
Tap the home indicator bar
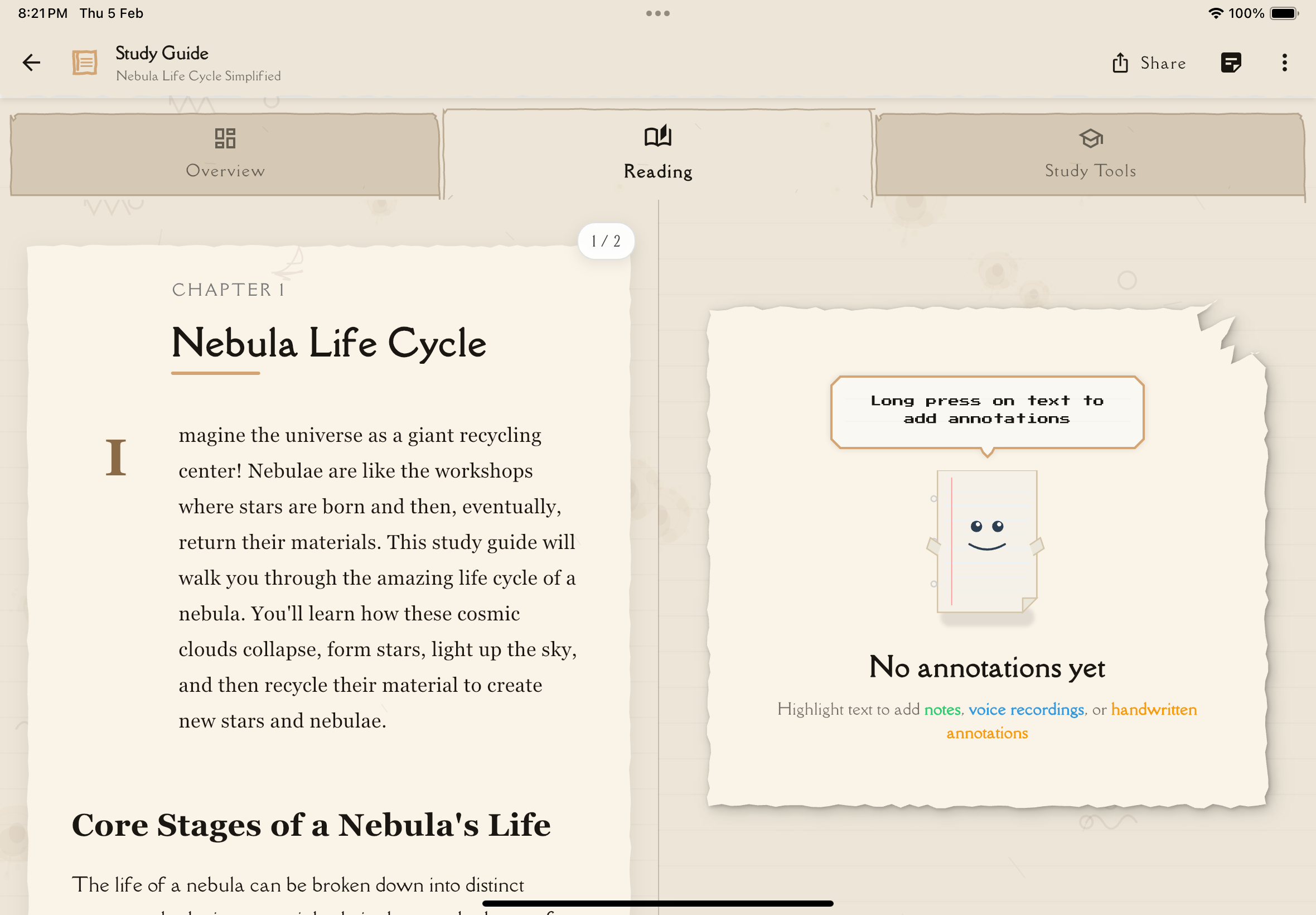tap(657, 903)
